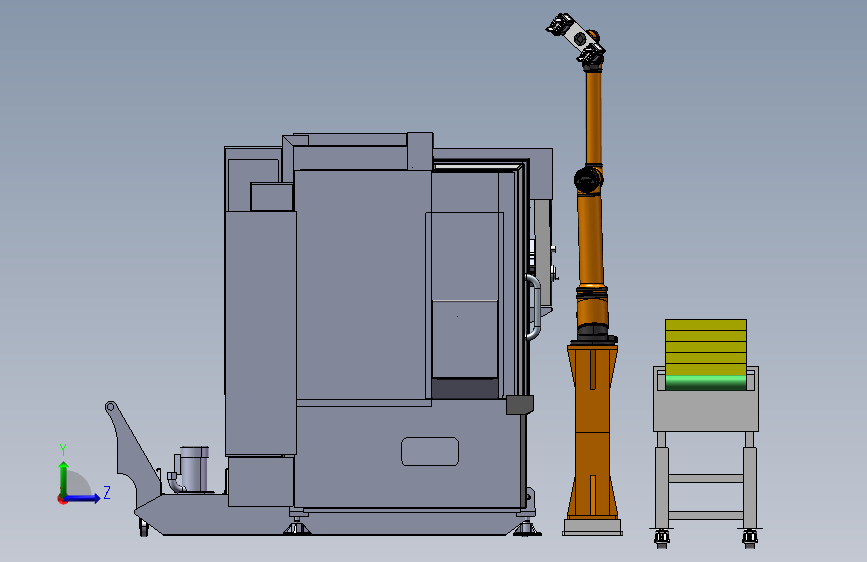Viewport: 867px width, 562px height.
Task: Click the cart's left caster wheel
Action: [x=662, y=538]
